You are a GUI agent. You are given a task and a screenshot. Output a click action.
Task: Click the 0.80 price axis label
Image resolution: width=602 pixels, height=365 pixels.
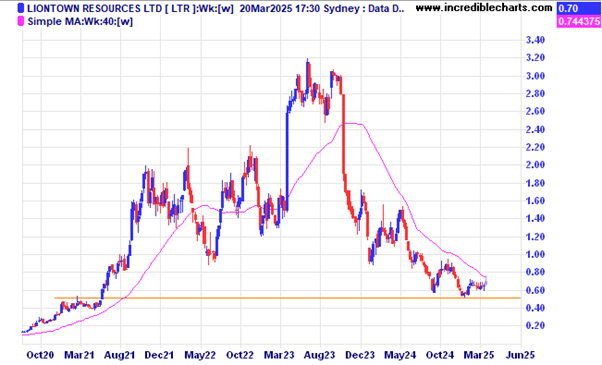point(535,272)
